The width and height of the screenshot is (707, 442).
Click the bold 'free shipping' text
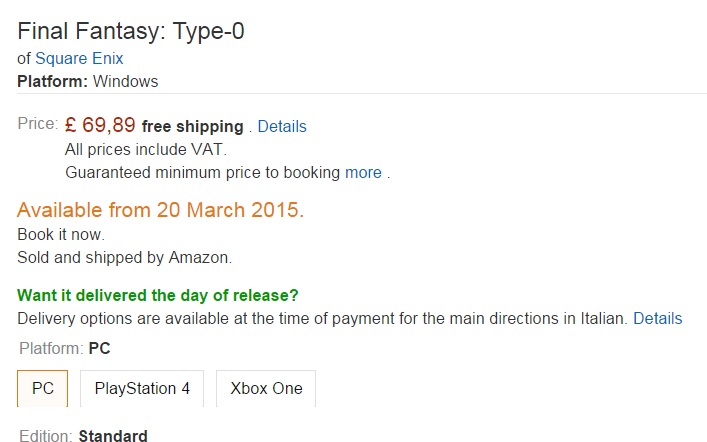tap(192, 127)
